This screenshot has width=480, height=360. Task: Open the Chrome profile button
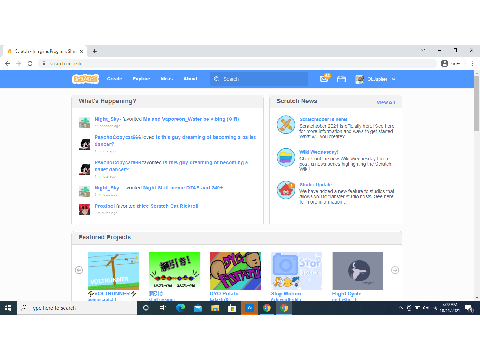(x=451, y=63)
